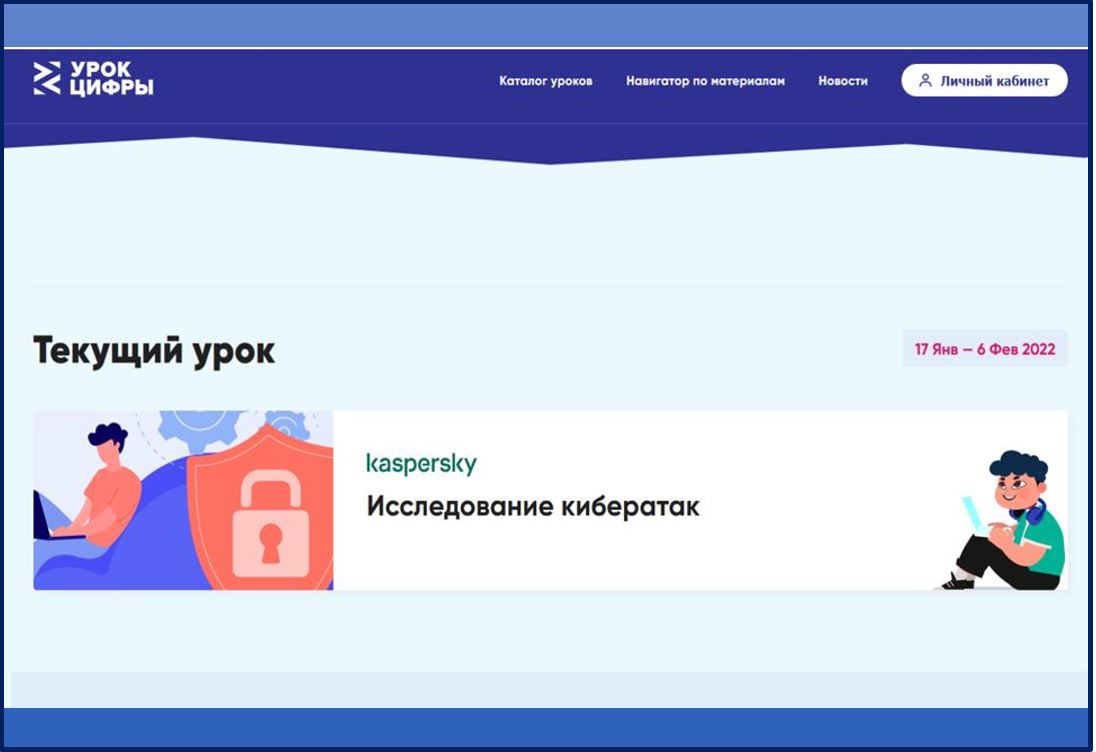This screenshot has height=752, width=1096.
Task: Click the shield and lock lesson thumbnail
Action: (183, 500)
